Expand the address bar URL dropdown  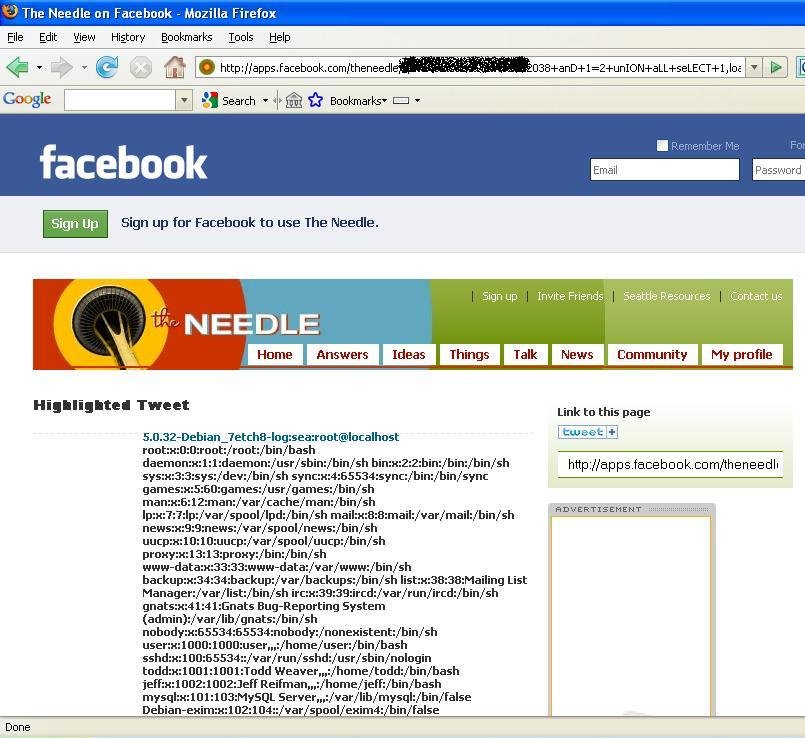[x=754, y=67]
